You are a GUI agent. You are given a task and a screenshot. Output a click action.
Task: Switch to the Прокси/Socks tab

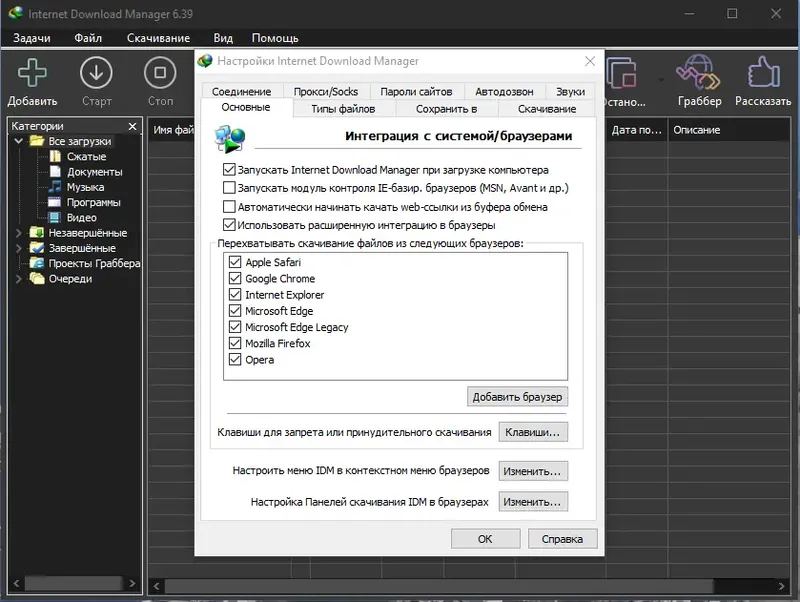click(x=326, y=91)
